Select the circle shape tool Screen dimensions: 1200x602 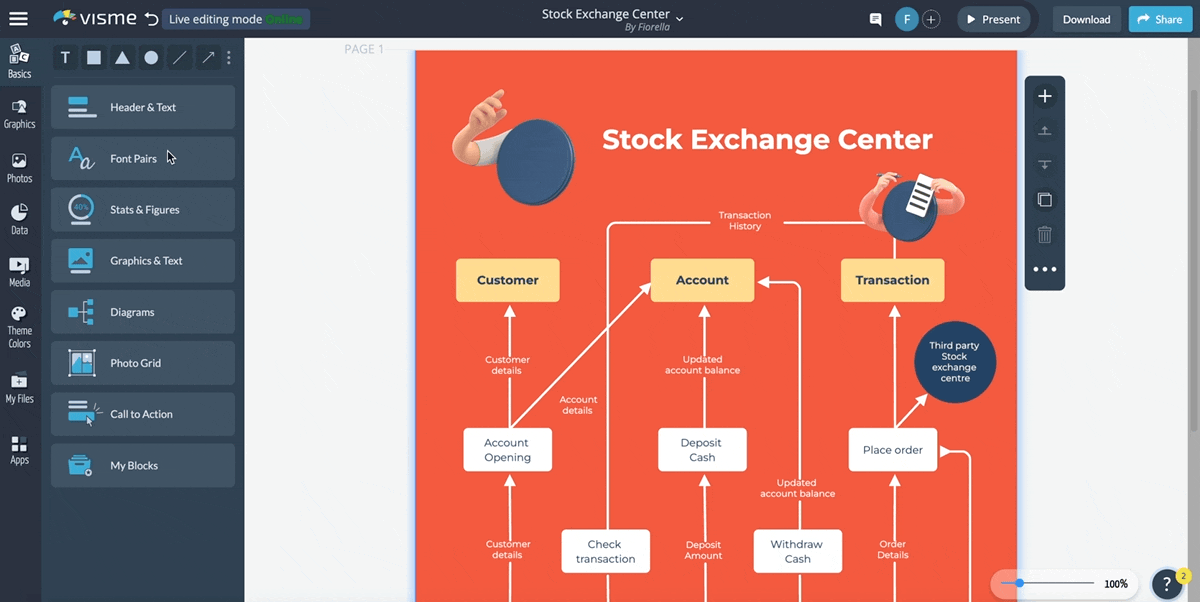click(x=151, y=58)
